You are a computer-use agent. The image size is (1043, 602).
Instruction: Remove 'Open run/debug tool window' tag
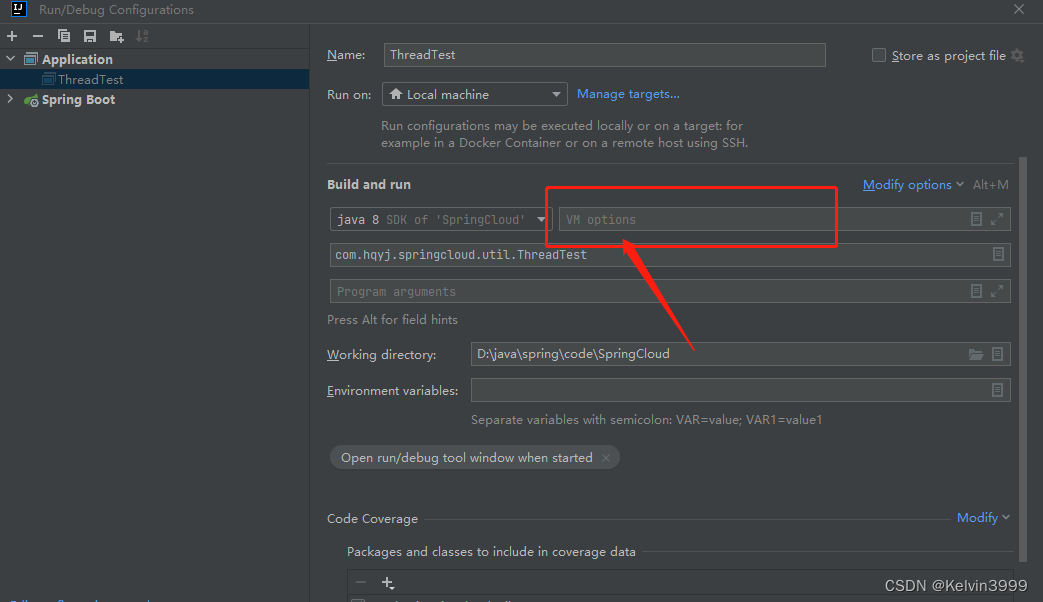pyautogui.click(x=605, y=458)
